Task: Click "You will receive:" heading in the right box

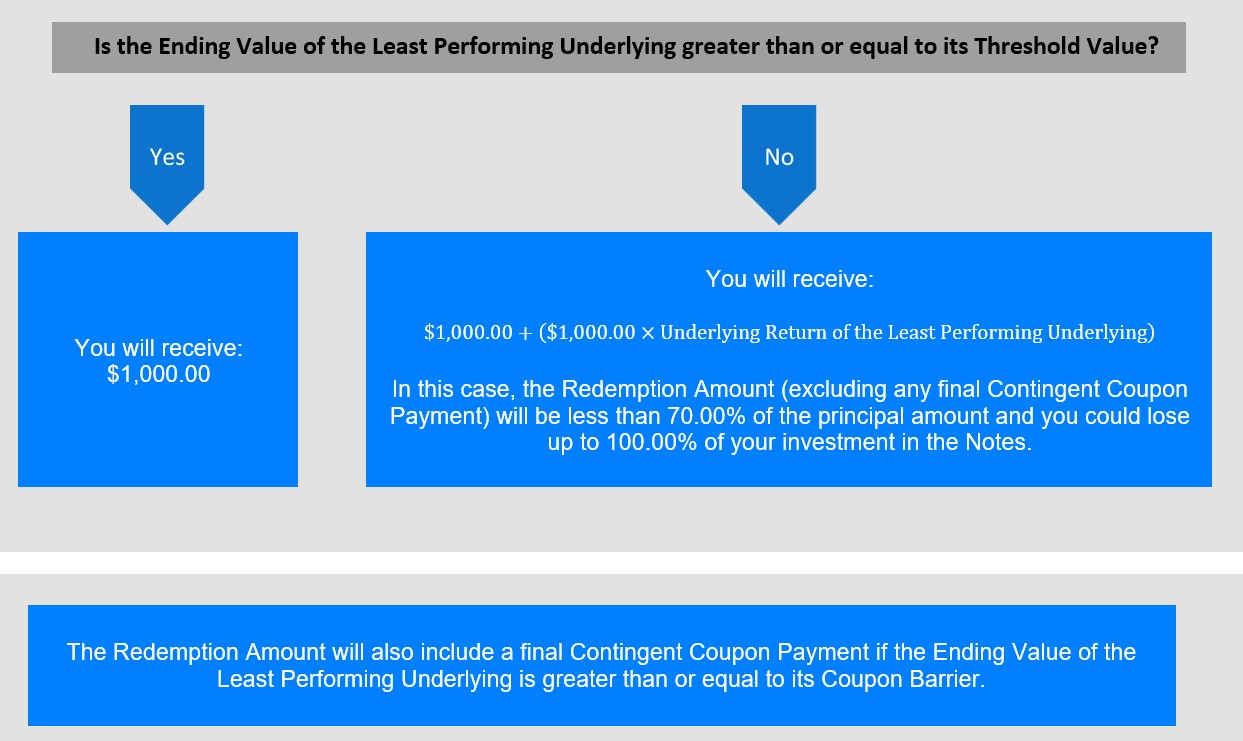Action: [x=789, y=279]
